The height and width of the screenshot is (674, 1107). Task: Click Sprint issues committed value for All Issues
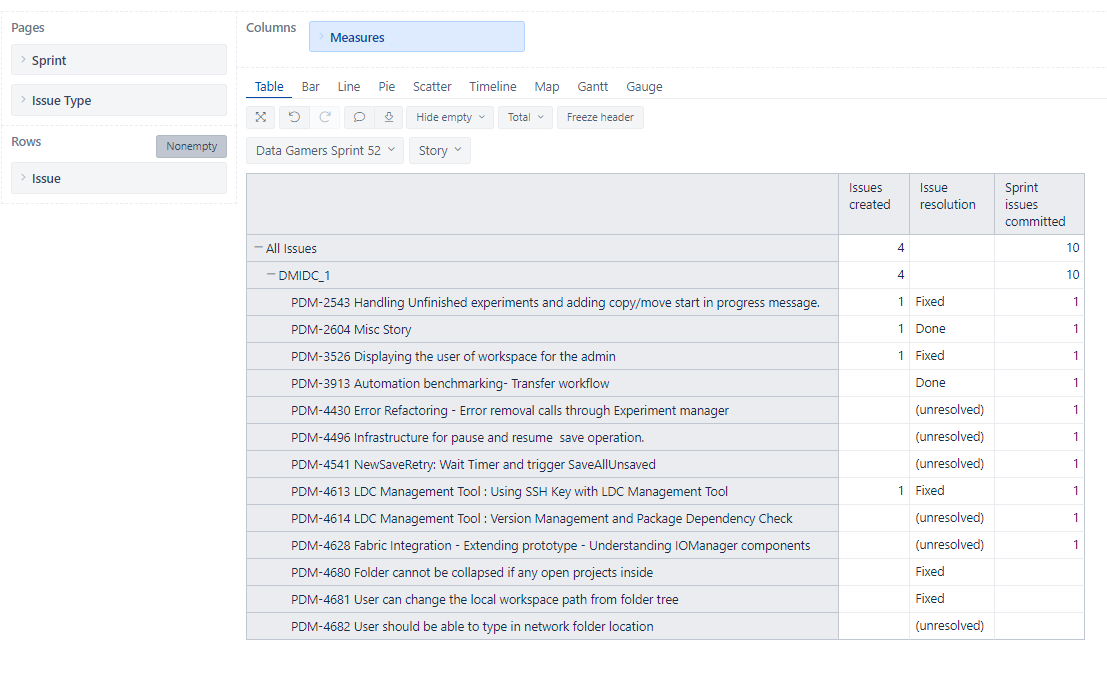(1039, 248)
